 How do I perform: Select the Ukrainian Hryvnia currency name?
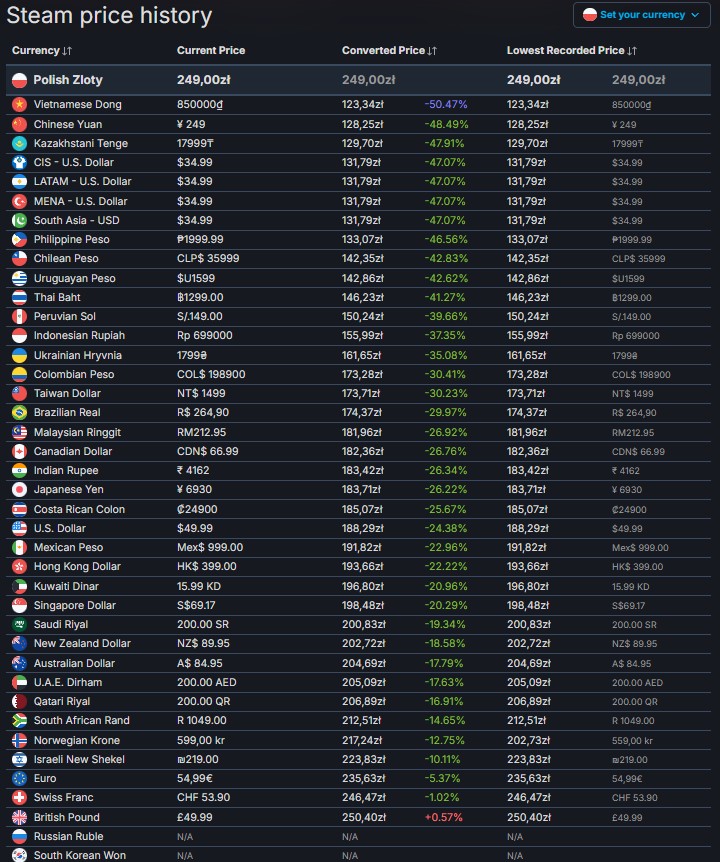77,355
